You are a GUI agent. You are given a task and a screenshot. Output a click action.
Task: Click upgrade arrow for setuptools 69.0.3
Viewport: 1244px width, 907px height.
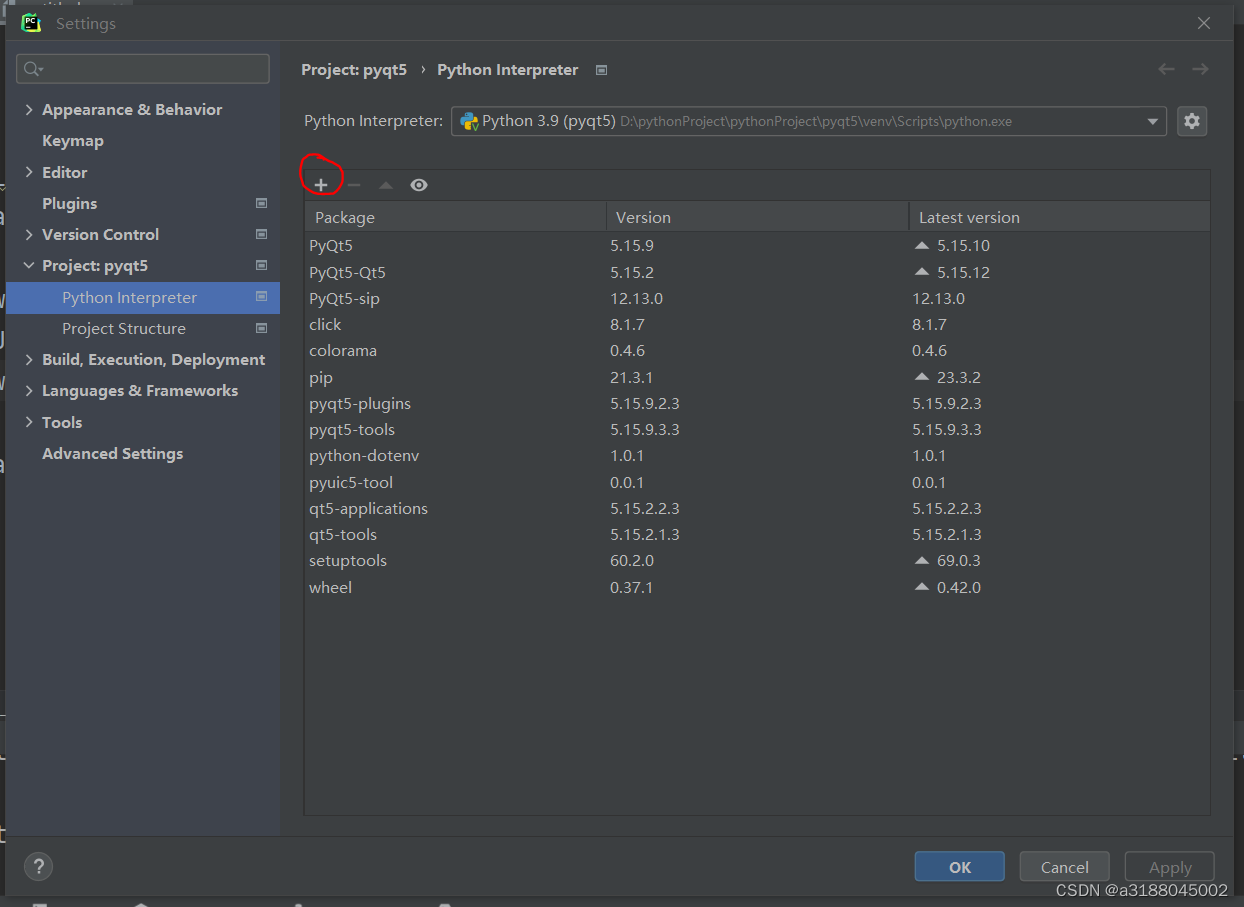922,560
